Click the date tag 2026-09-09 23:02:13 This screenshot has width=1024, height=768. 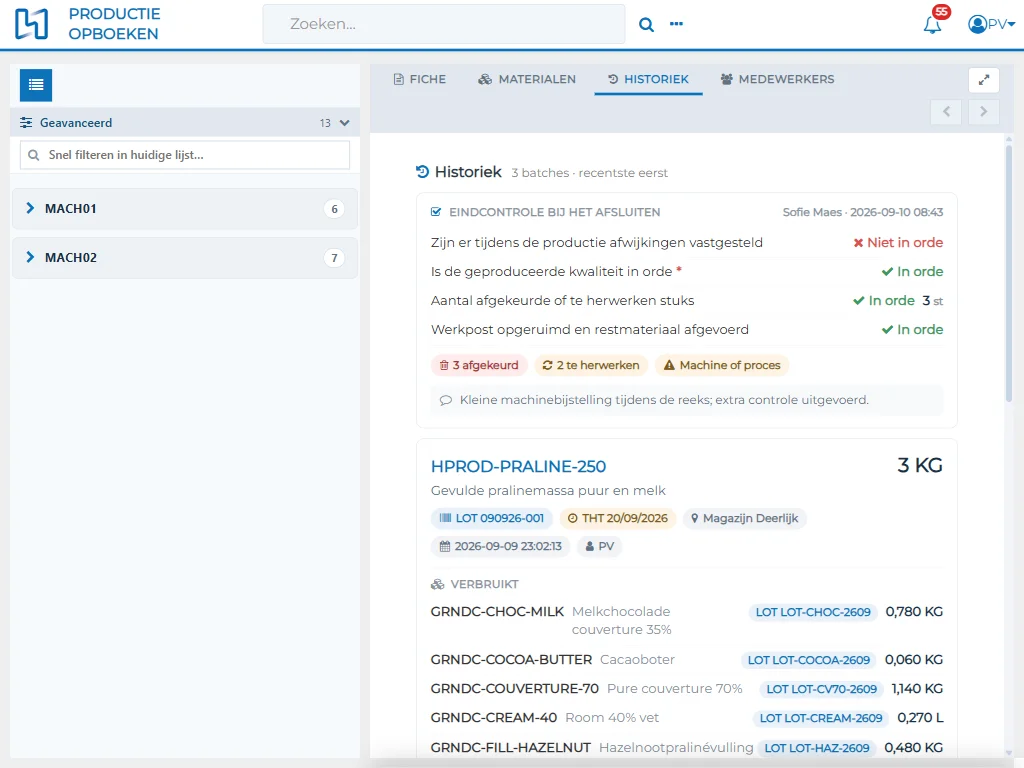(500, 547)
